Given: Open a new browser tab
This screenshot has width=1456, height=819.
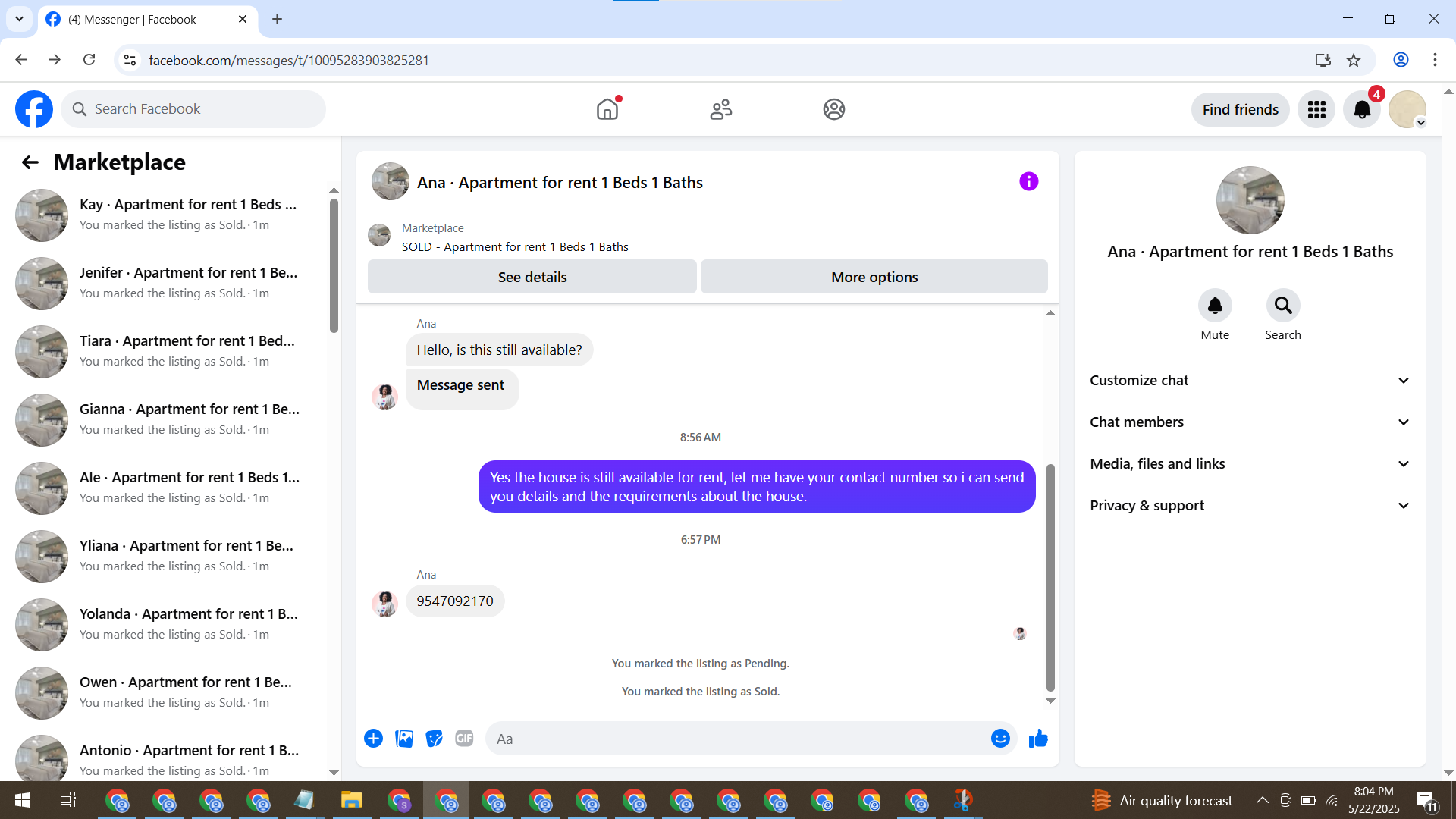Looking at the screenshot, I should [x=277, y=19].
